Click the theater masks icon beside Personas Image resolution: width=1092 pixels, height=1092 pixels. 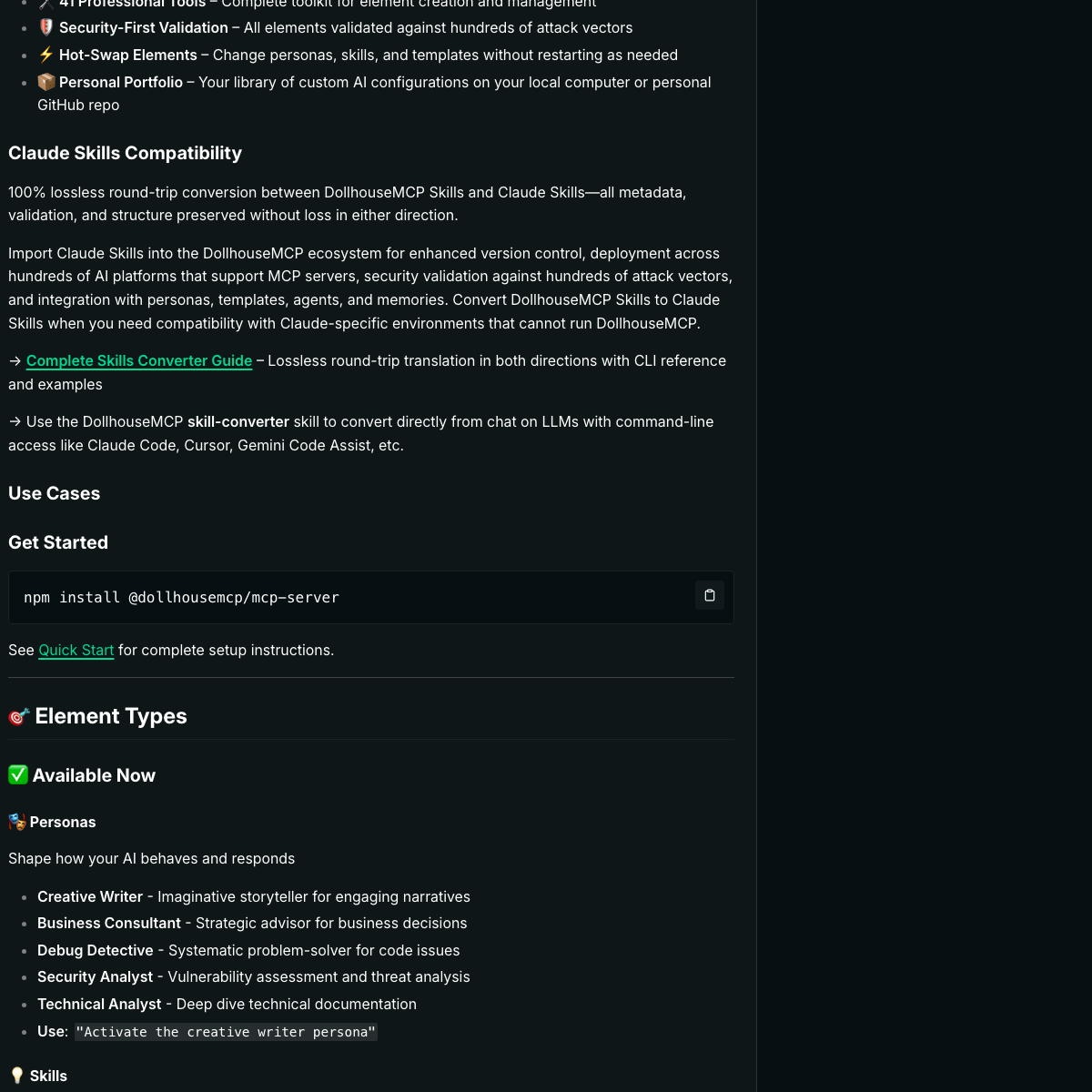(17, 822)
